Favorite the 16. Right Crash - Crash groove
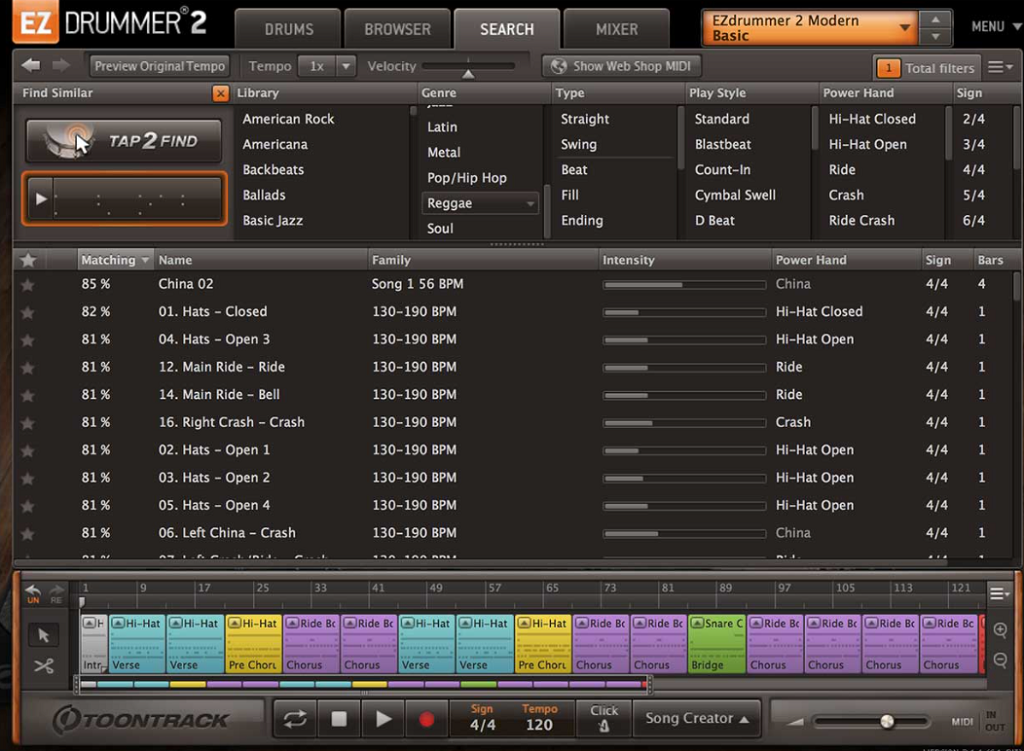The height and width of the screenshot is (751, 1024). pyautogui.click(x=27, y=423)
